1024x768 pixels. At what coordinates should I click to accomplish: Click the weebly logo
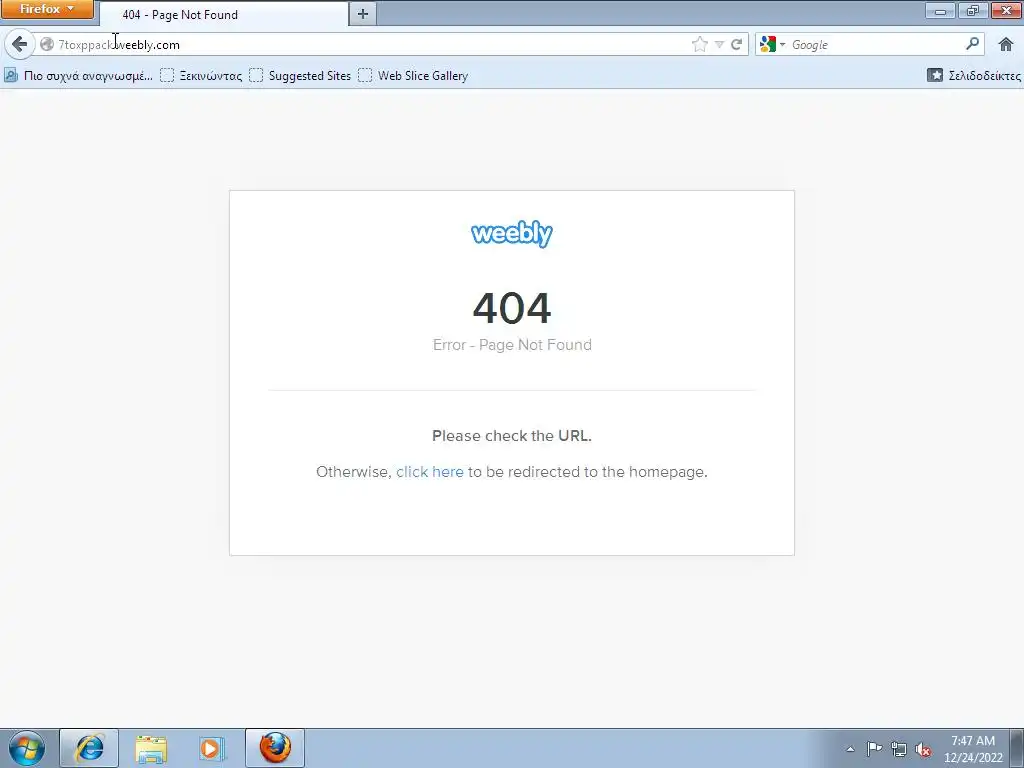(x=512, y=234)
